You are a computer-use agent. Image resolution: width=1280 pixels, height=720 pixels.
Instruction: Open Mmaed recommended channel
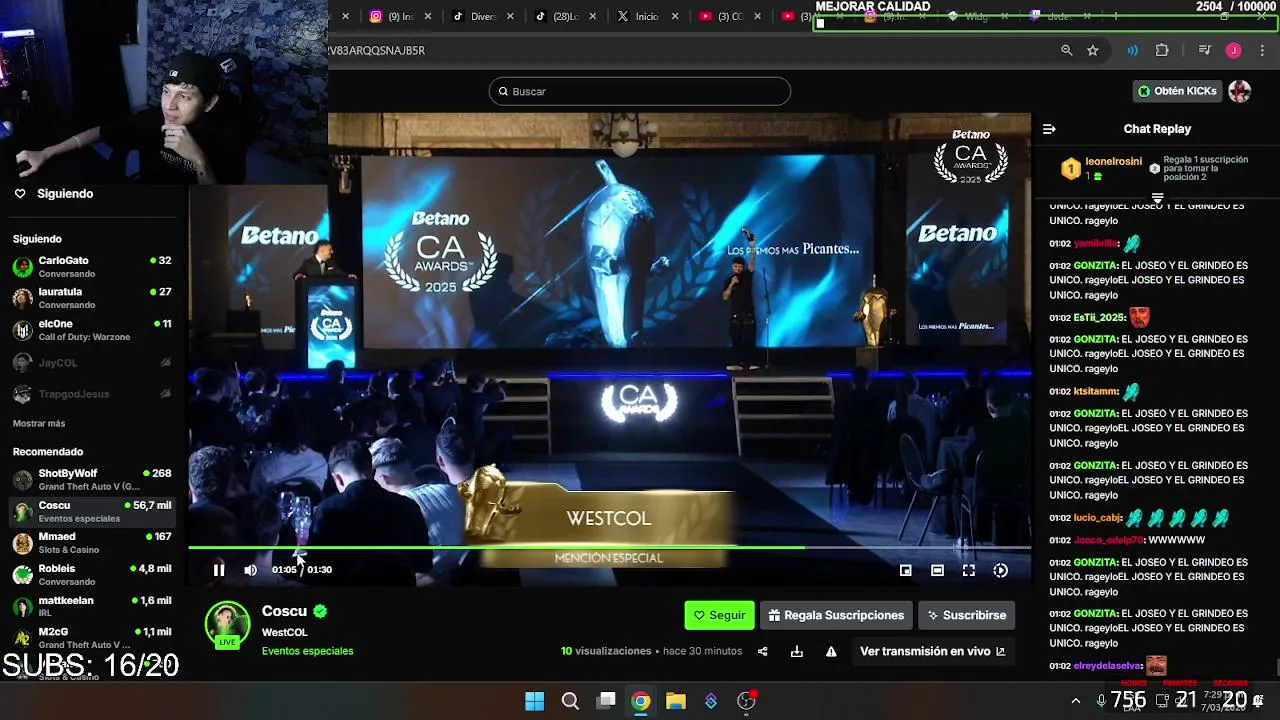tap(92, 543)
